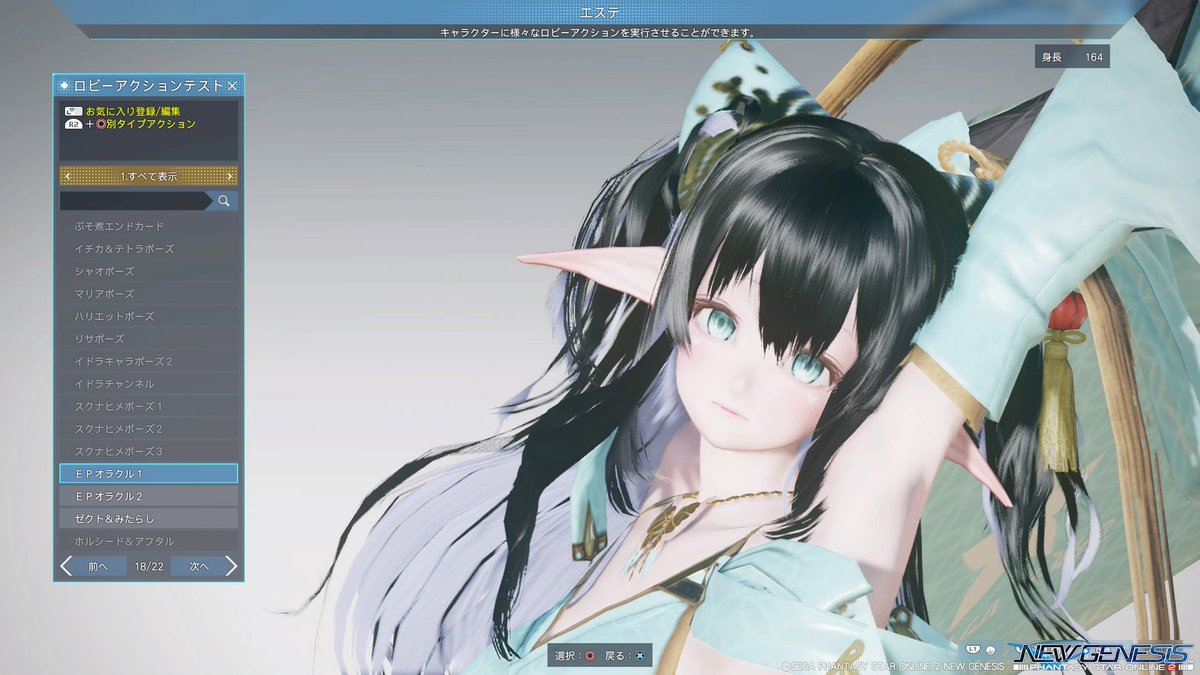This screenshot has width=1200, height=675.
Task: Choose 'スクナヒメポーズ3' action
Action: [149, 451]
